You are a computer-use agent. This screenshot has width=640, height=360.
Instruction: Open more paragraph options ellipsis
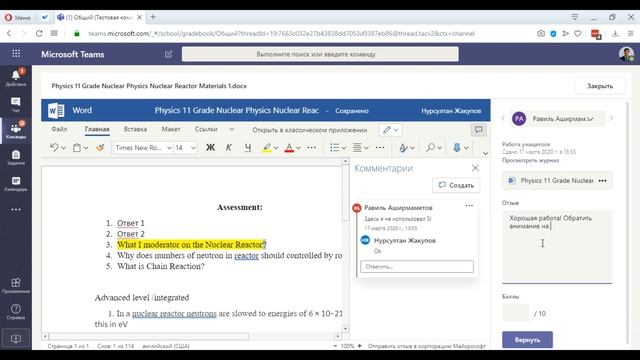(380, 147)
